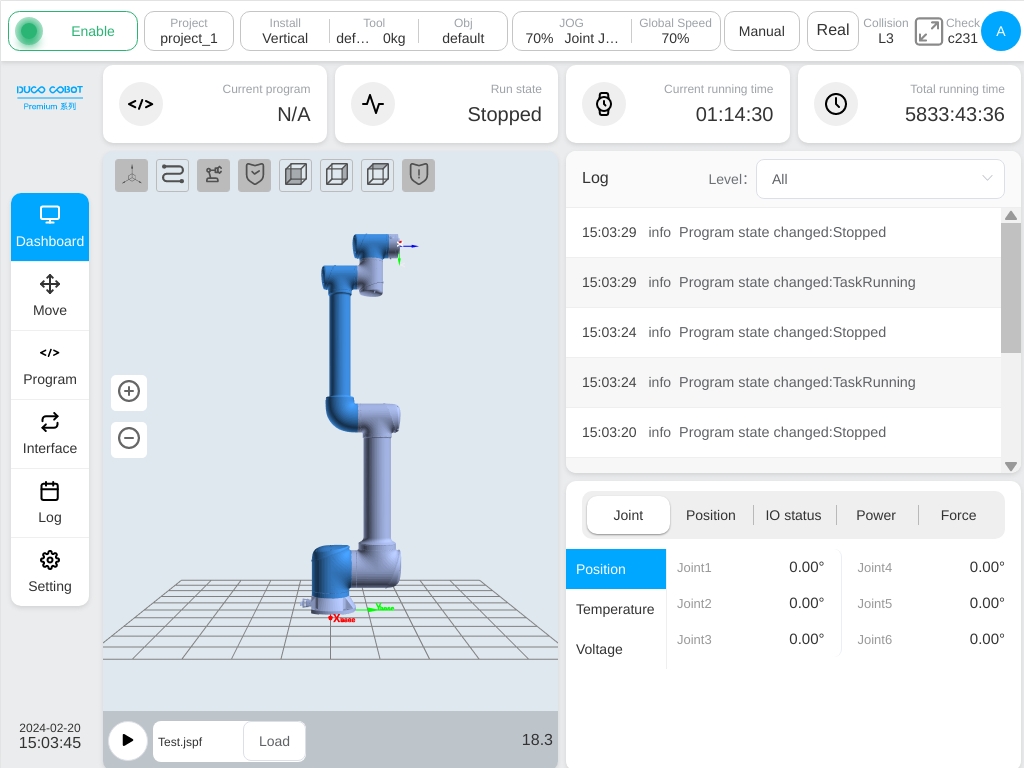Open the Move page from sidebar
Viewport: 1024px width, 768px height.
pos(50,296)
